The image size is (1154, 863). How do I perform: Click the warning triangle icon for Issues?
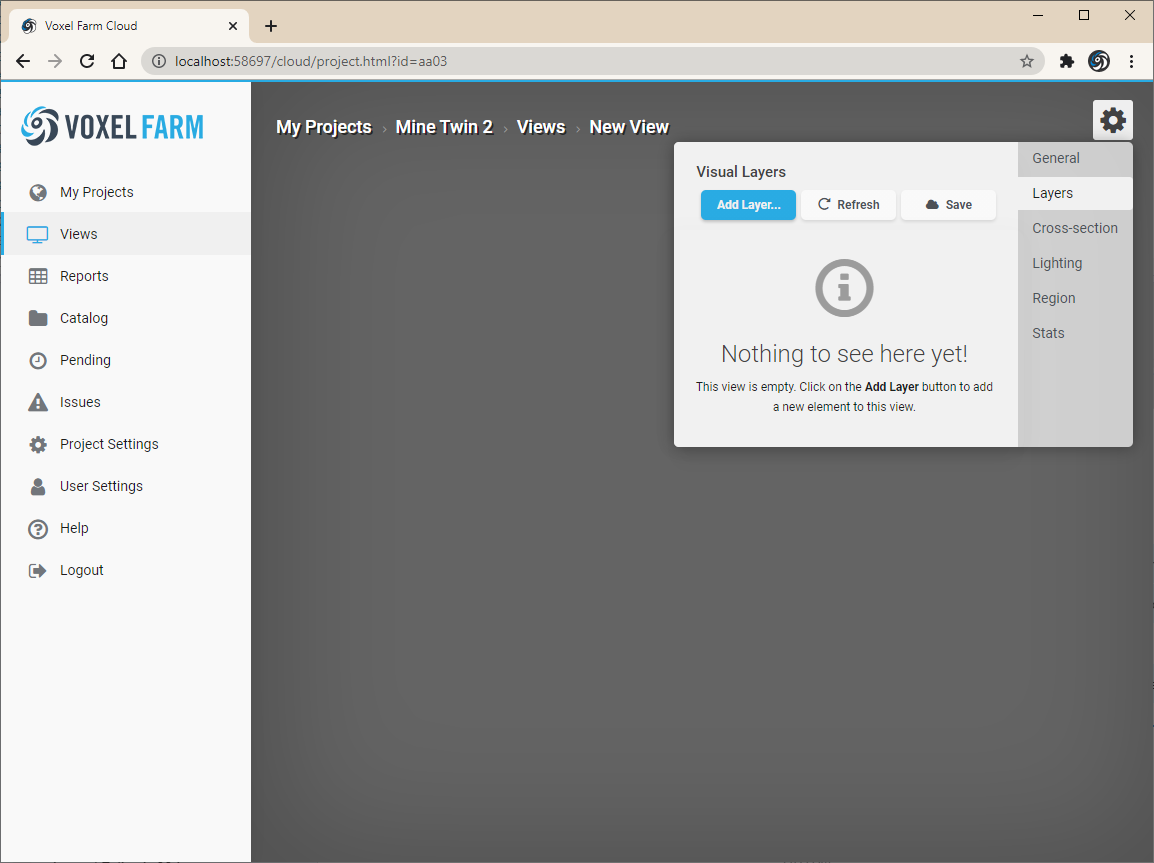coord(38,402)
